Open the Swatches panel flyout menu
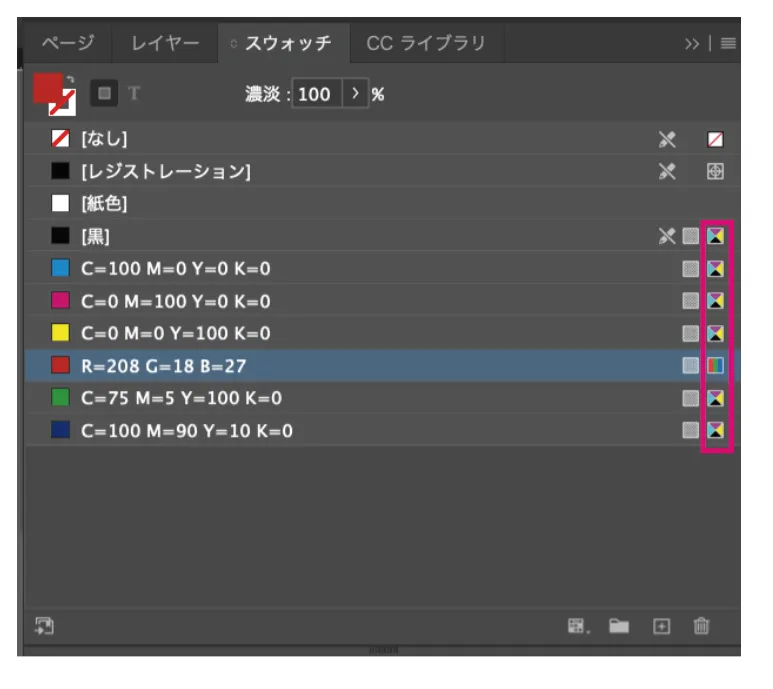This screenshot has height=689, width=773. pos(728,44)
